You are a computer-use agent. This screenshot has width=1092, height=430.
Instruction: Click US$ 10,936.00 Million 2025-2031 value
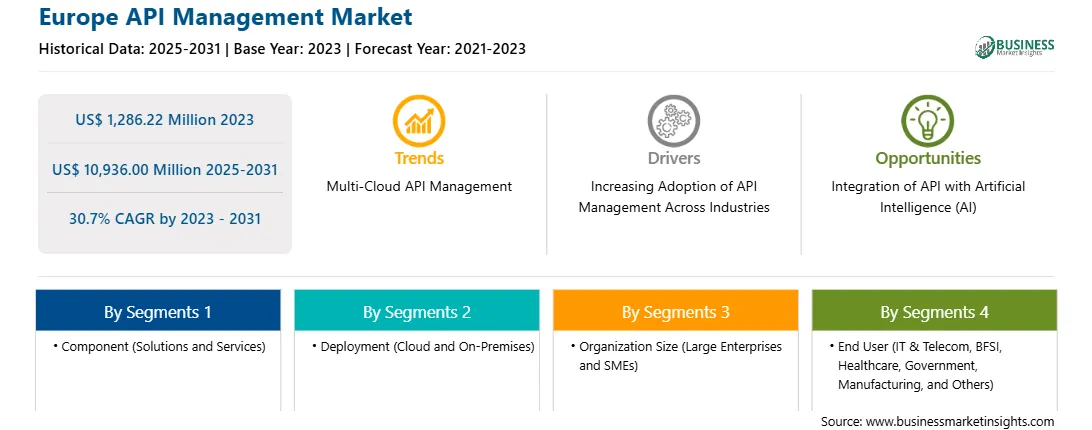(x=164, y=169)
